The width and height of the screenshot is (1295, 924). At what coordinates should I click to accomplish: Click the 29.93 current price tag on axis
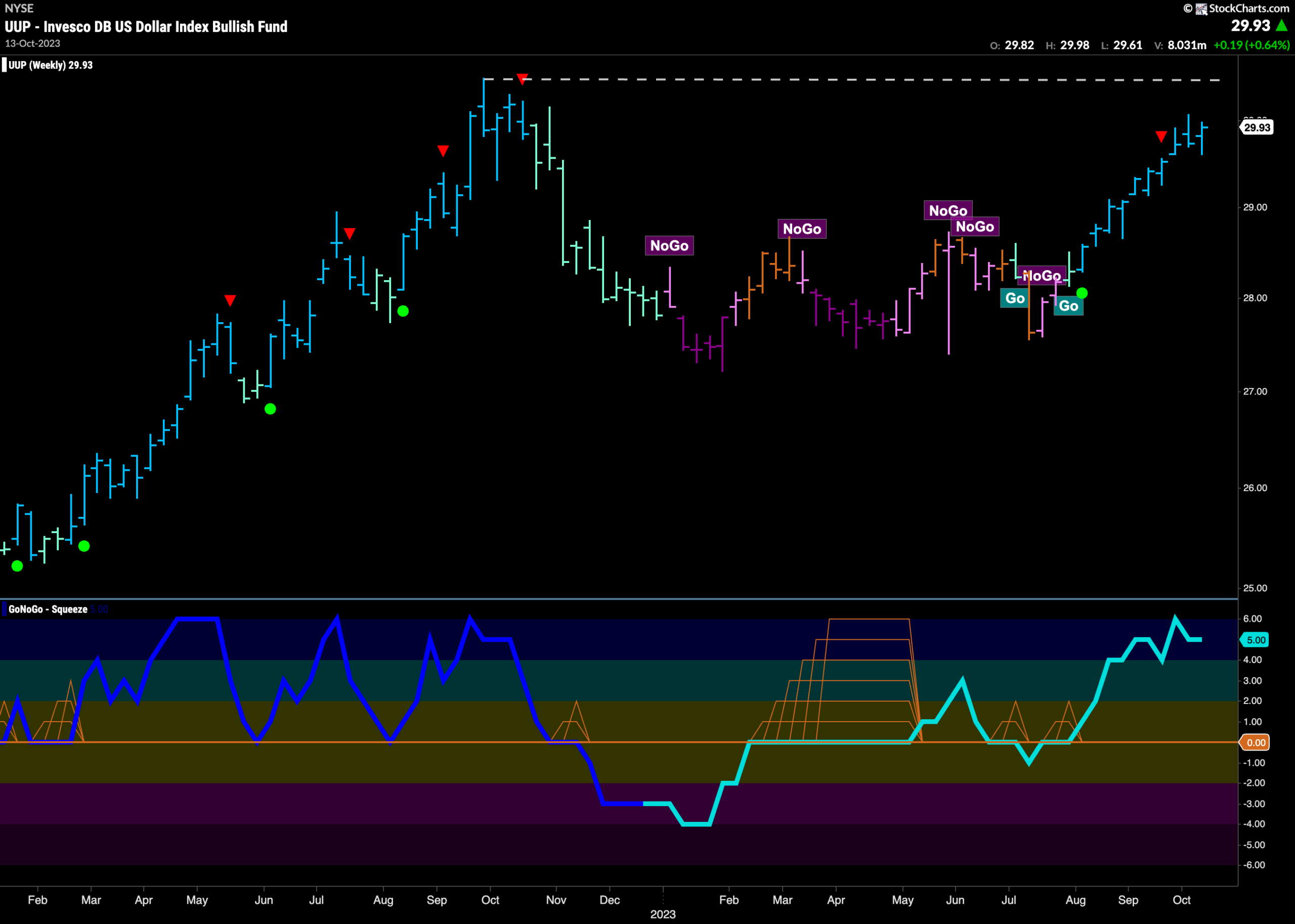[x=1257, y=127]
